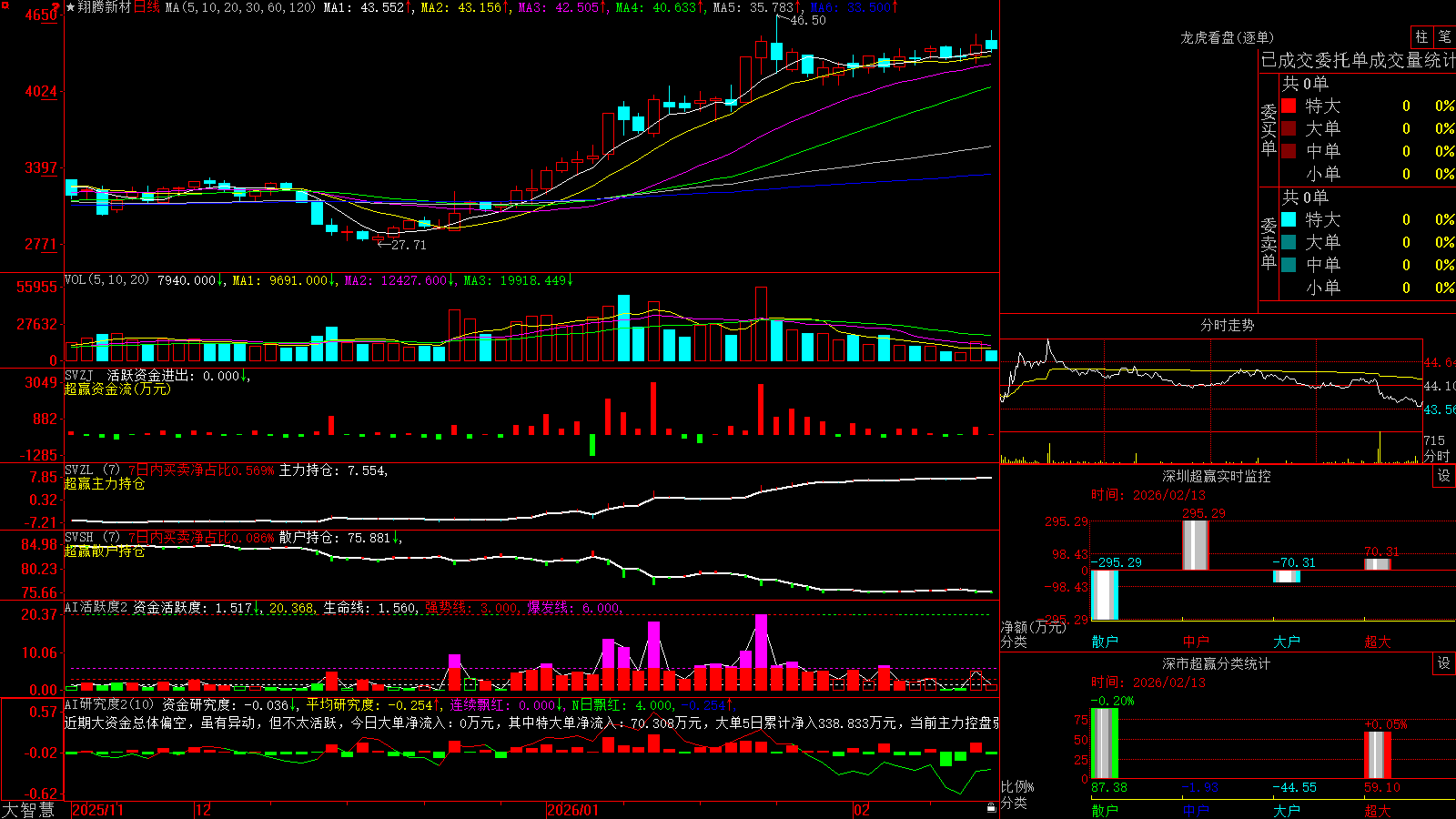Select the 2026/01 timeline marker
Screen dimensions: 1456x819
click(x=572, y=810)
